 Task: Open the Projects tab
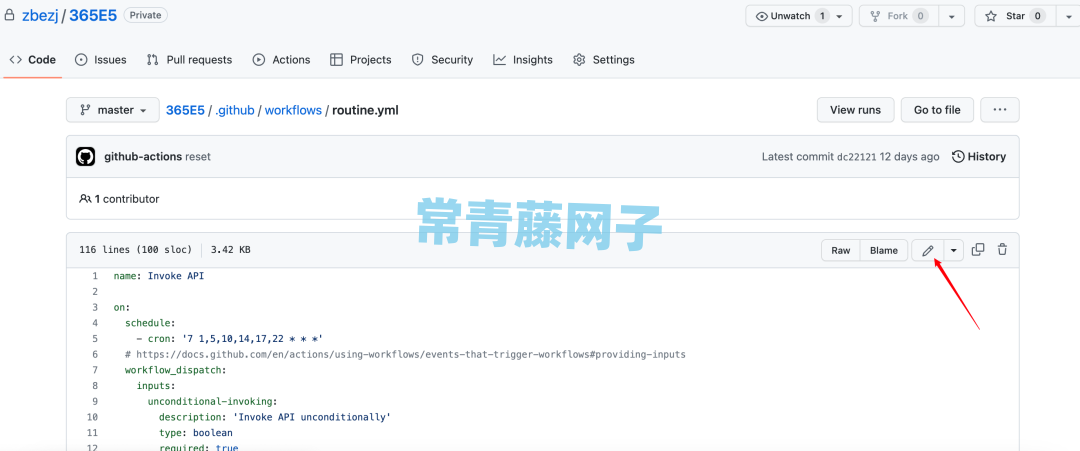click(x=360, y=60)
